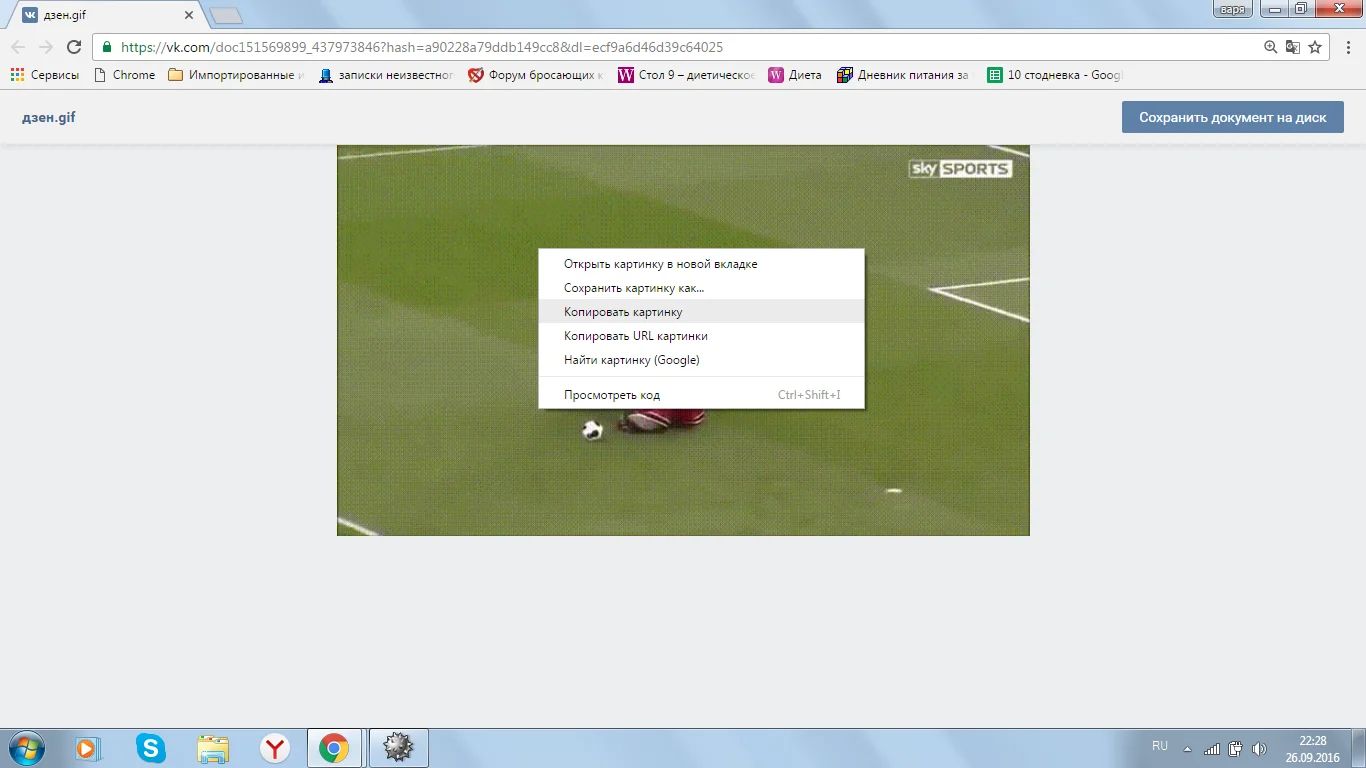Select Сохранить картинку как… from the menu
The width and height of the screenshot is (1366, 768).
[x=701, y=288]
